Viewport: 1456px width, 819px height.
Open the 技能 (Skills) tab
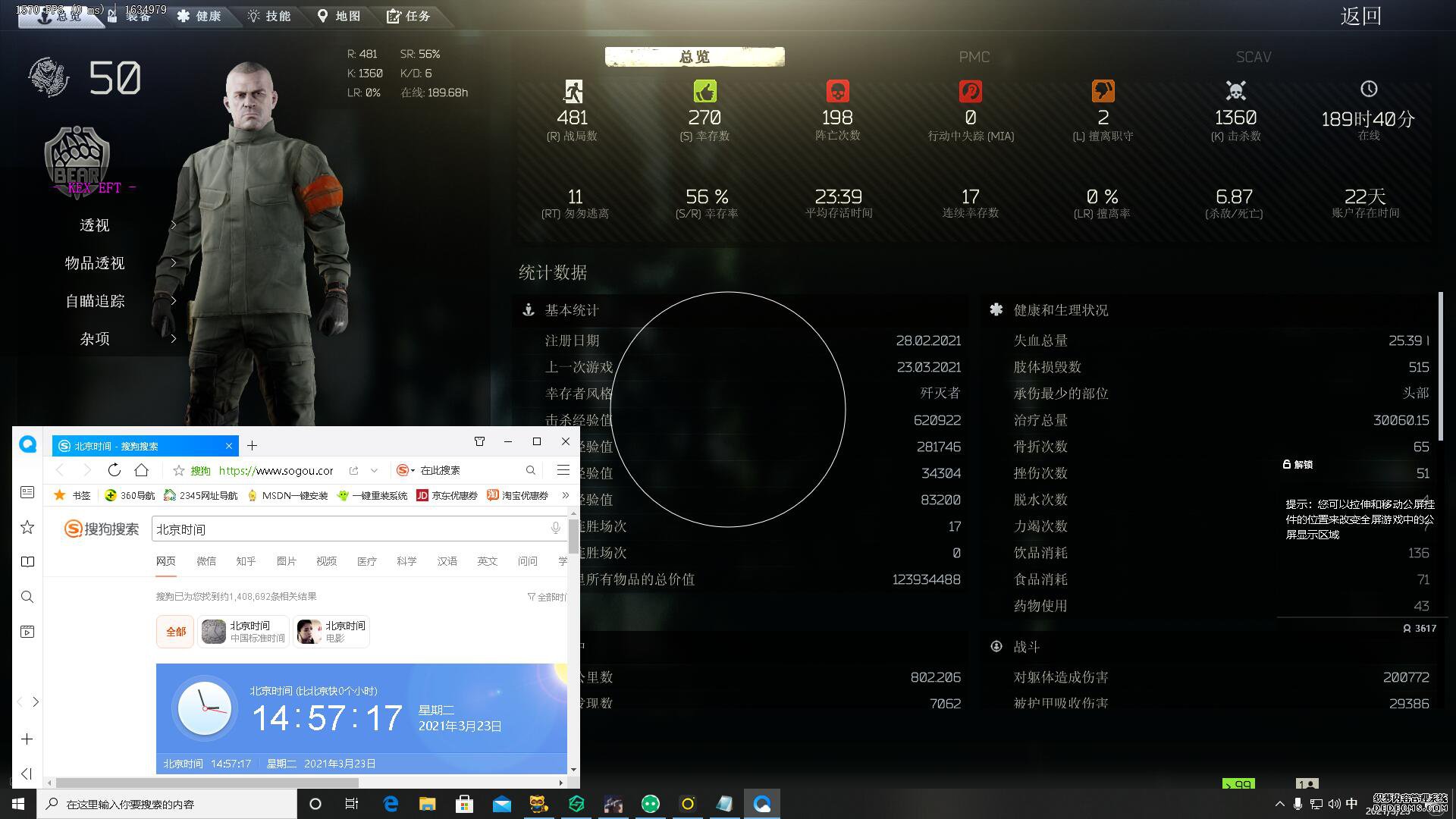(x=269, y=16)
